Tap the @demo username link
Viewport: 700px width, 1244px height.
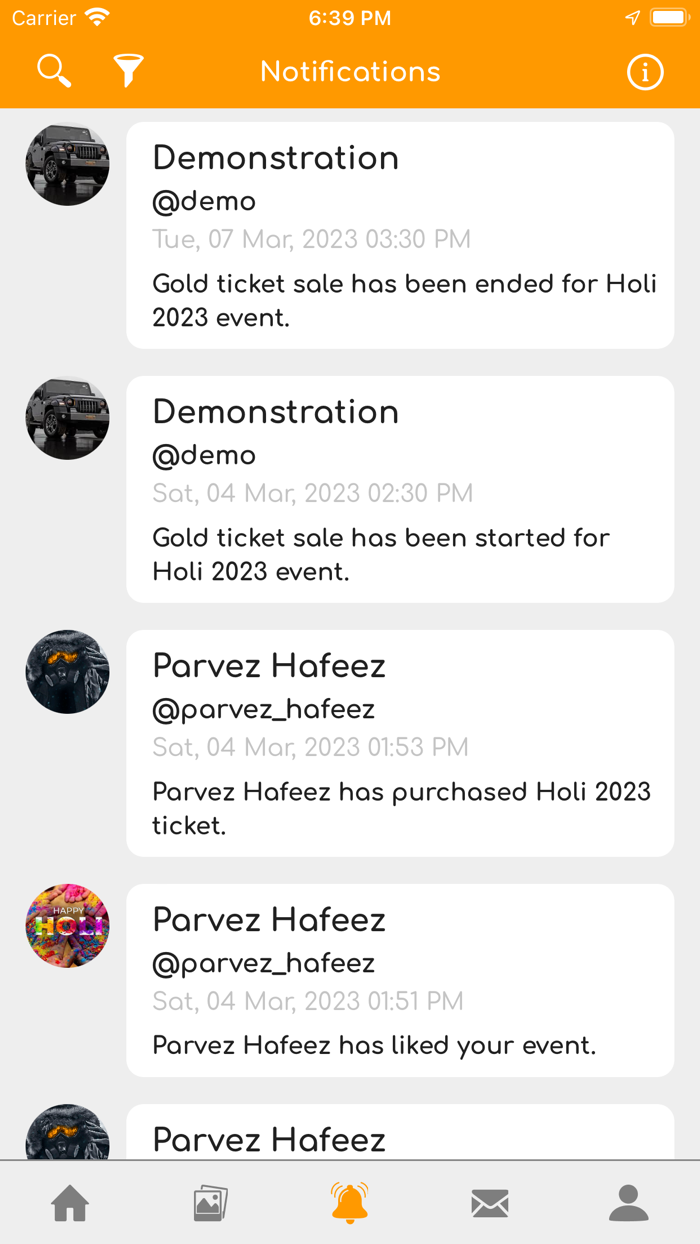click(x=204, y=201)
